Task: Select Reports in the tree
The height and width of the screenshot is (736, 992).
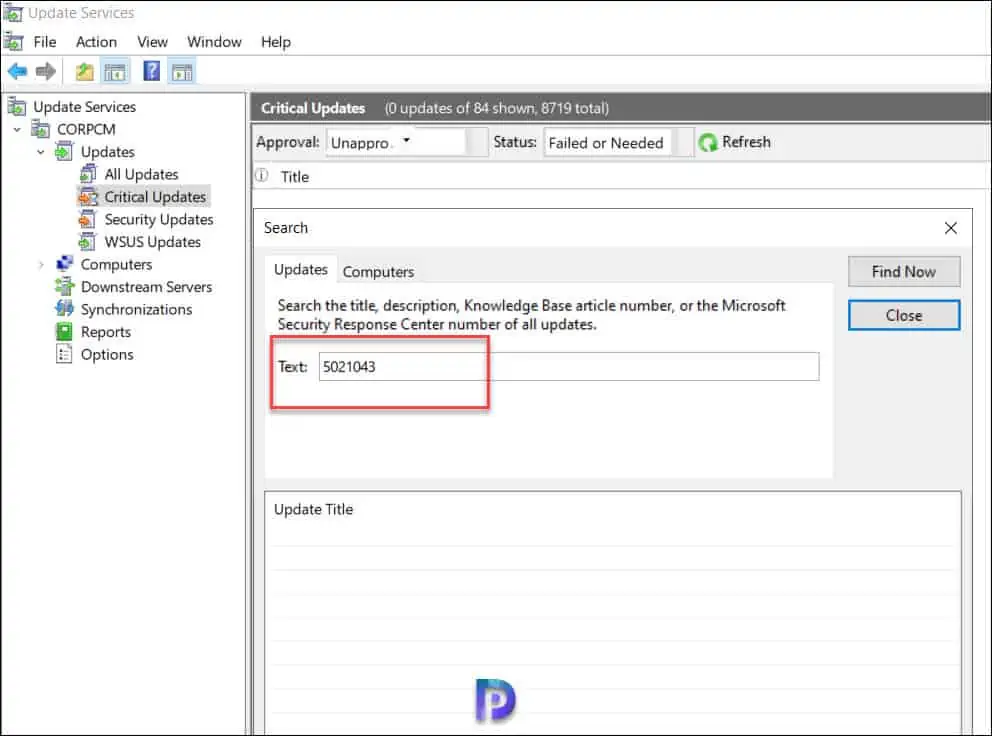Action: tap(106, 332)
